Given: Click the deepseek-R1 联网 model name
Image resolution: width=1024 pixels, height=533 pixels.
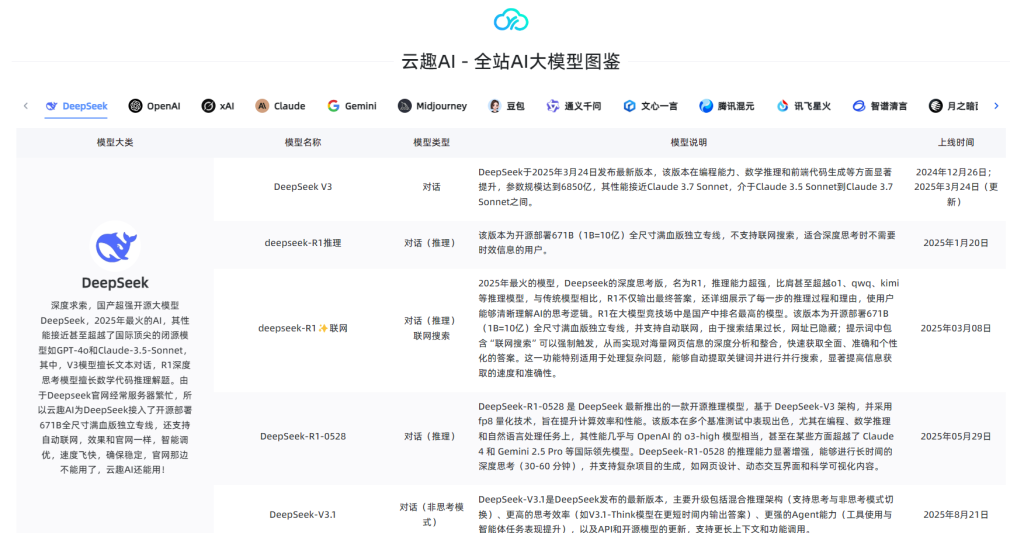Looking at the screenshot, I should click(x=303, y=328).
